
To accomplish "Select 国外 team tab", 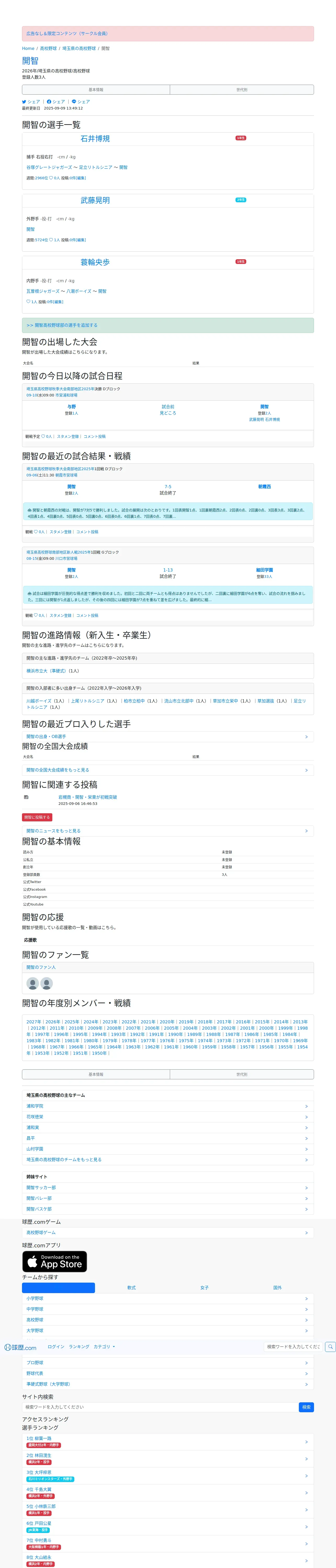I will (277, 1288).
